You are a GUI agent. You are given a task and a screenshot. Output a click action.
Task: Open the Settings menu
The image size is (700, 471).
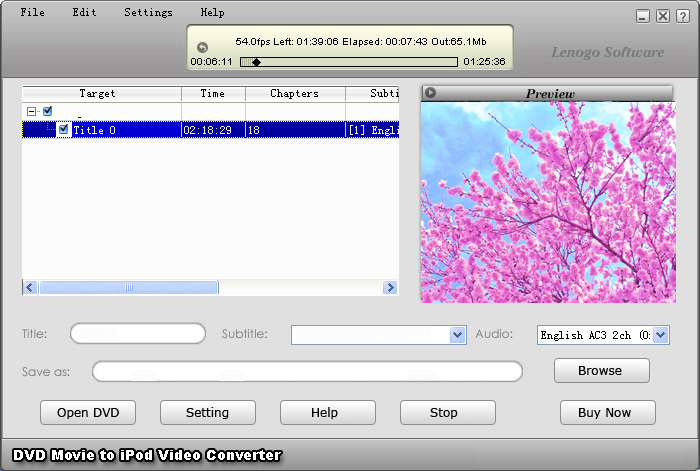pos(148,13)
